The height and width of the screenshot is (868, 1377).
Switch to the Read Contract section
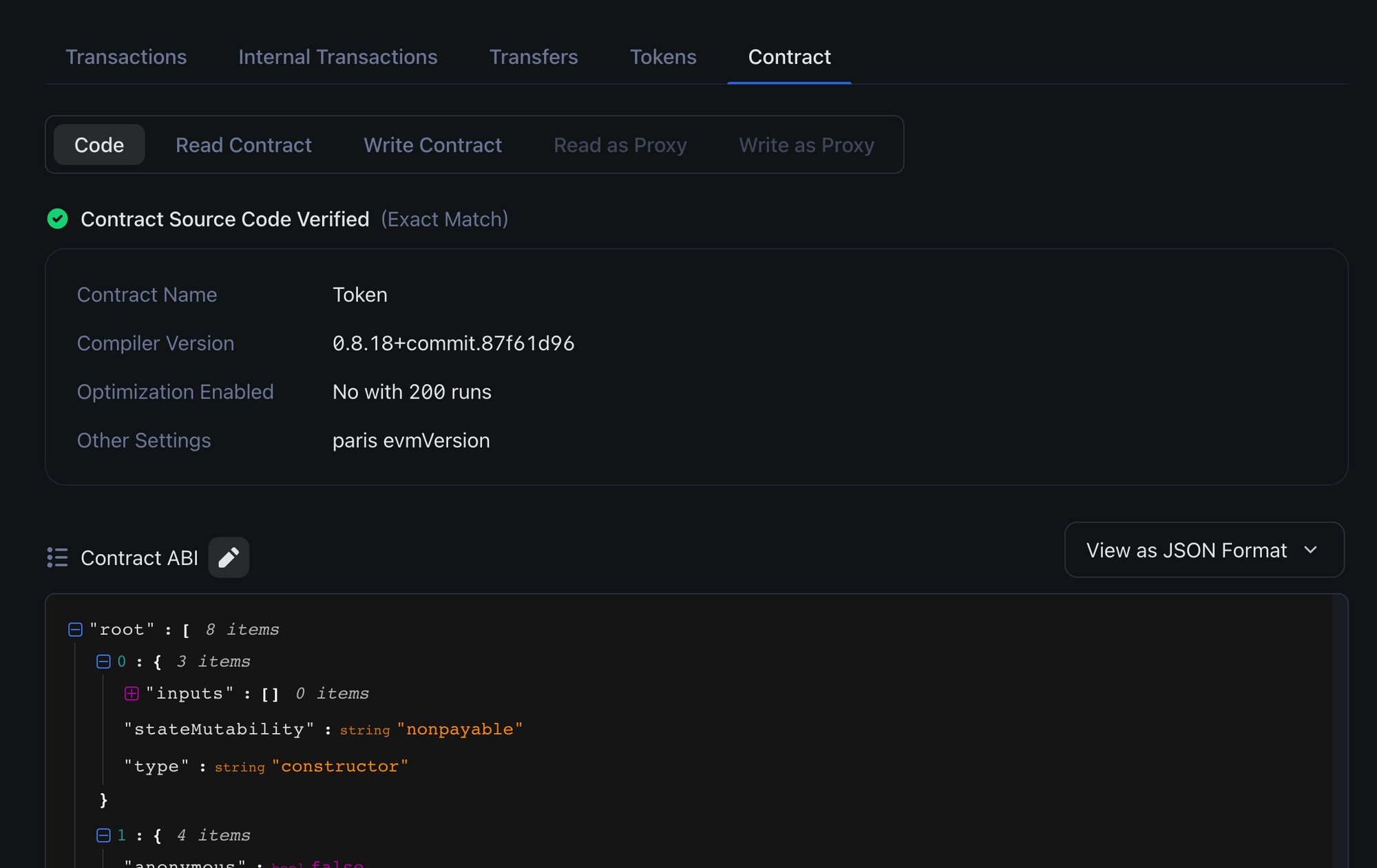click(x=244, y=145)
